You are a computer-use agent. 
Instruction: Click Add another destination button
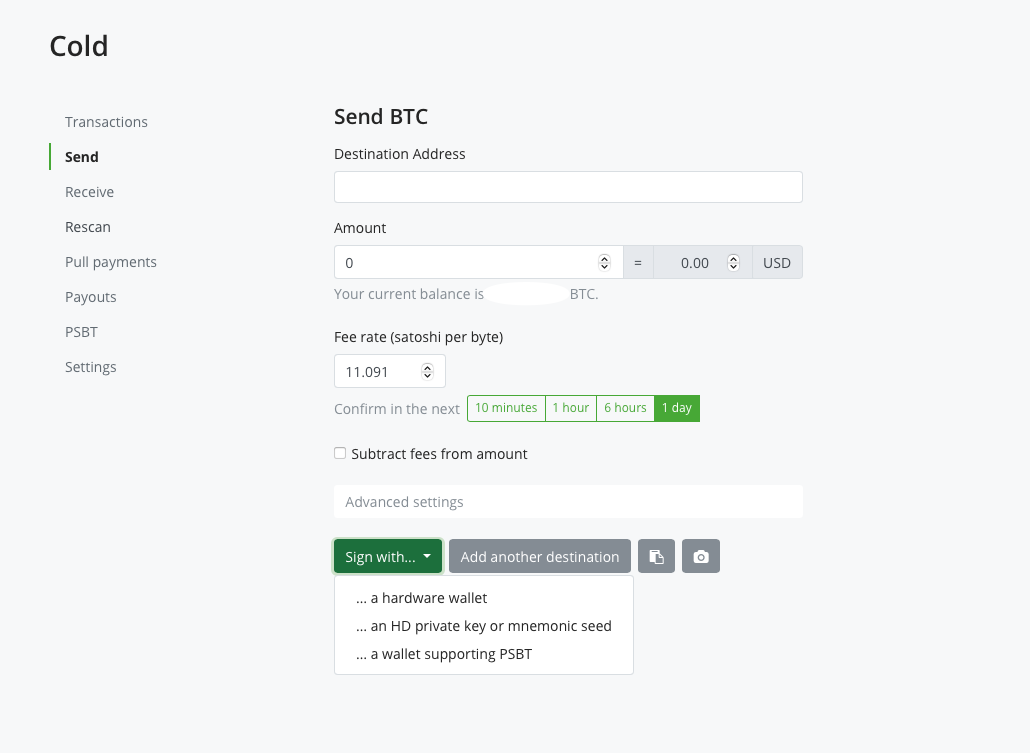(540, 557)
